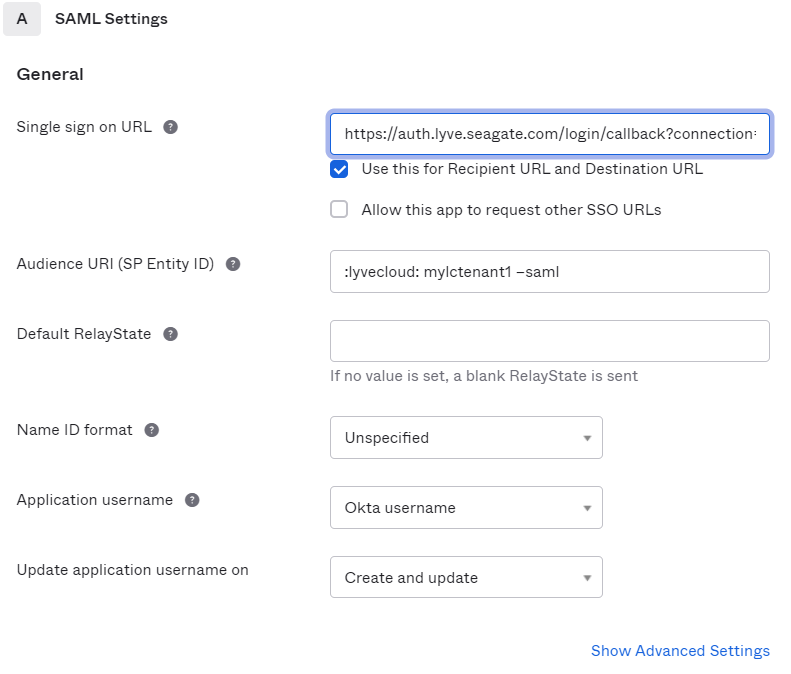Viewport: 791px width, 674px height.
Task: Click into the Single sign on URL field
Action: point(549,134)
